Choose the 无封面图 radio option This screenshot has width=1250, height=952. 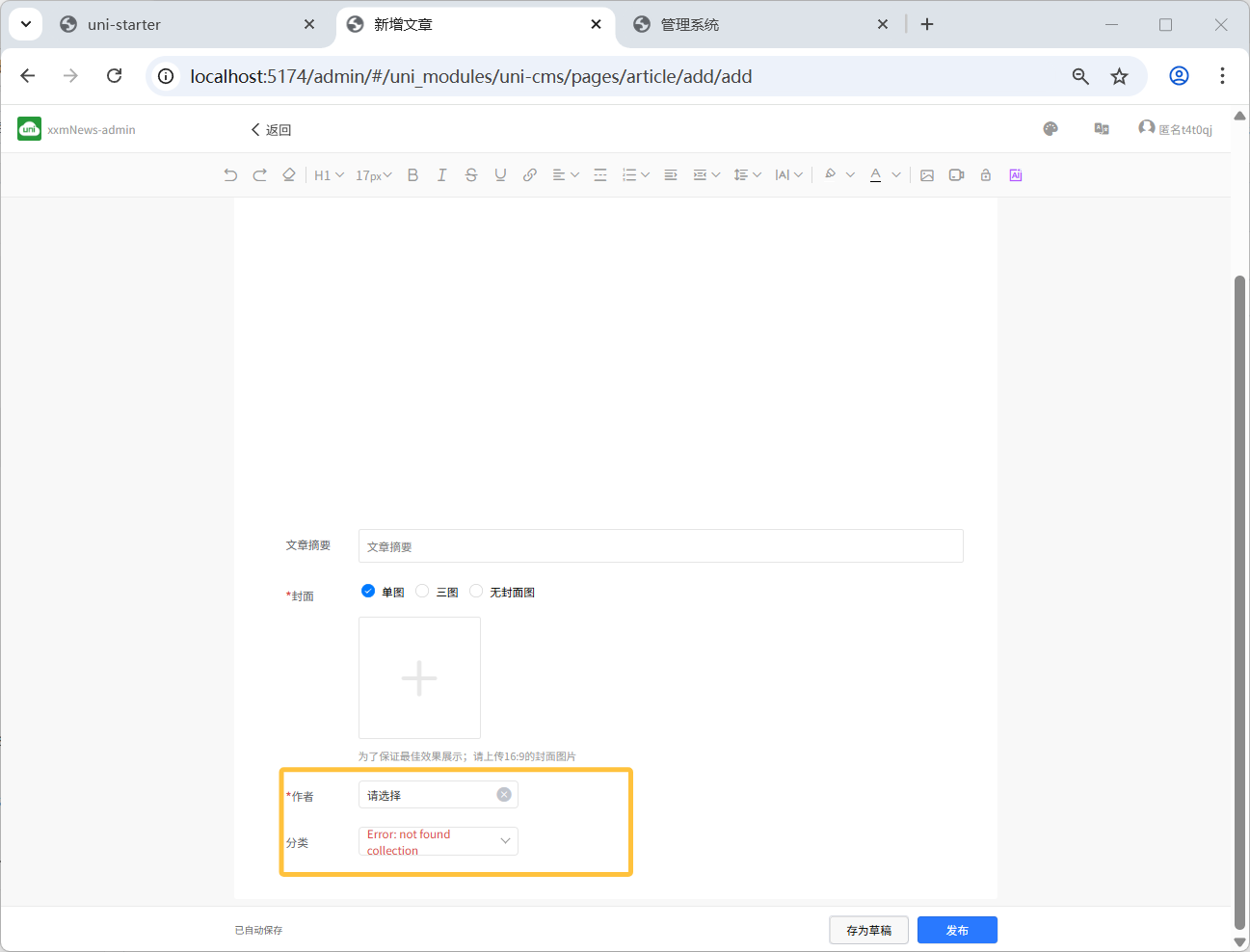point(476,592)
